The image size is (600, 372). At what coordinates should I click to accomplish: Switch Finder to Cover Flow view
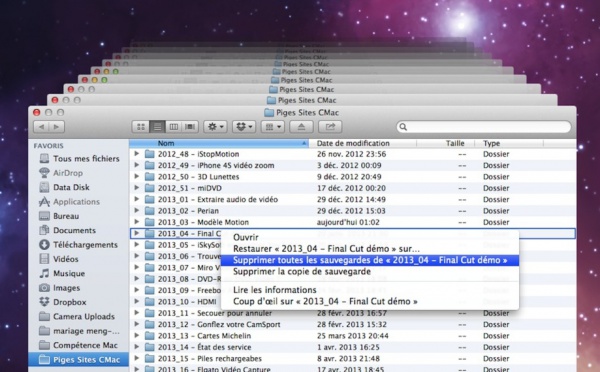click(x=190, y=127)
